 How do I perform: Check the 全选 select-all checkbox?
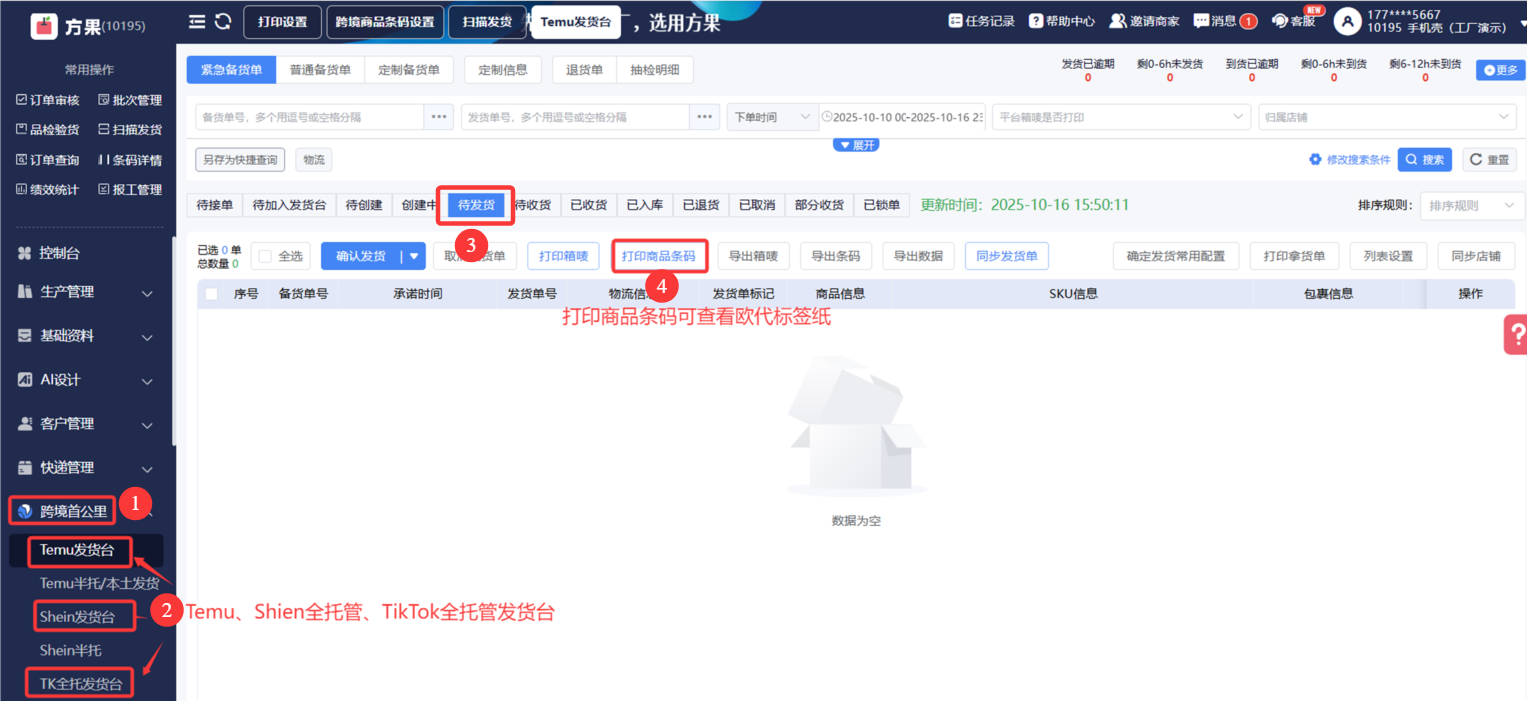coord(265,256)
